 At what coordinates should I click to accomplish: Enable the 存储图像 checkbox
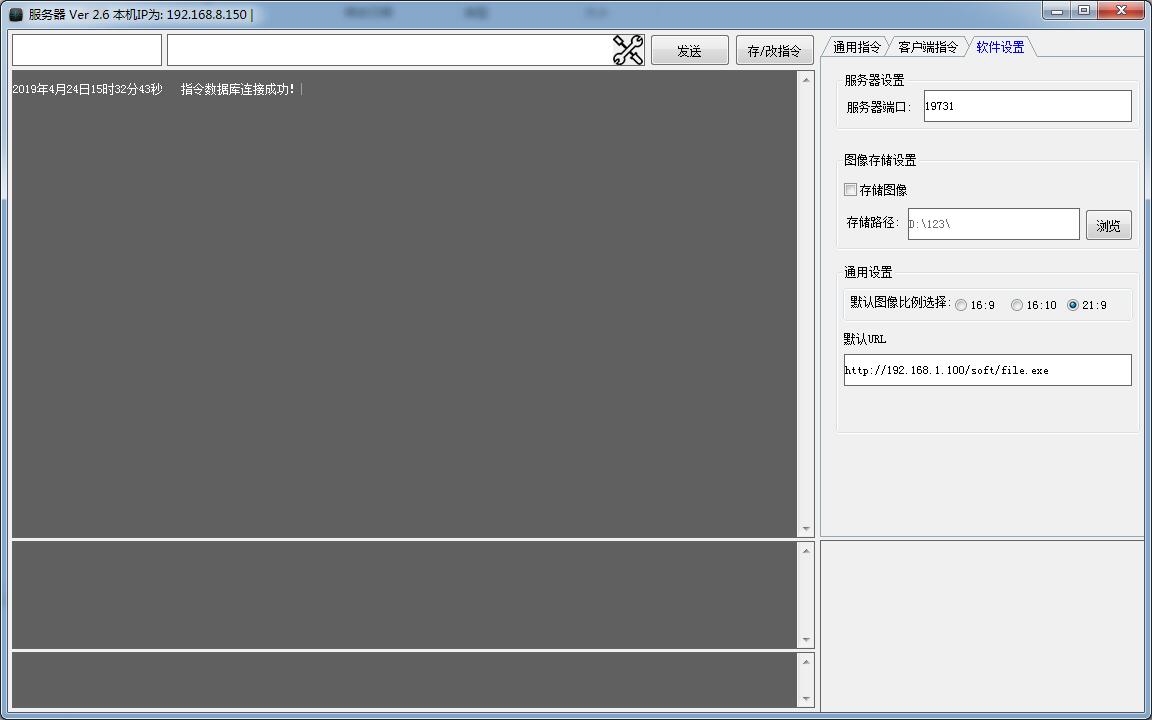(x=850, y=190)
